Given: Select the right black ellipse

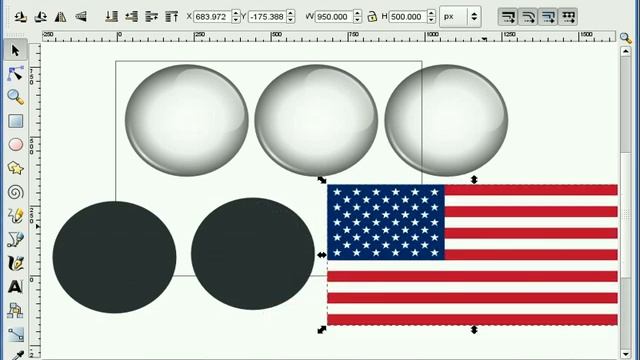Looking at the screenshot, I should [x=253, y=253].
